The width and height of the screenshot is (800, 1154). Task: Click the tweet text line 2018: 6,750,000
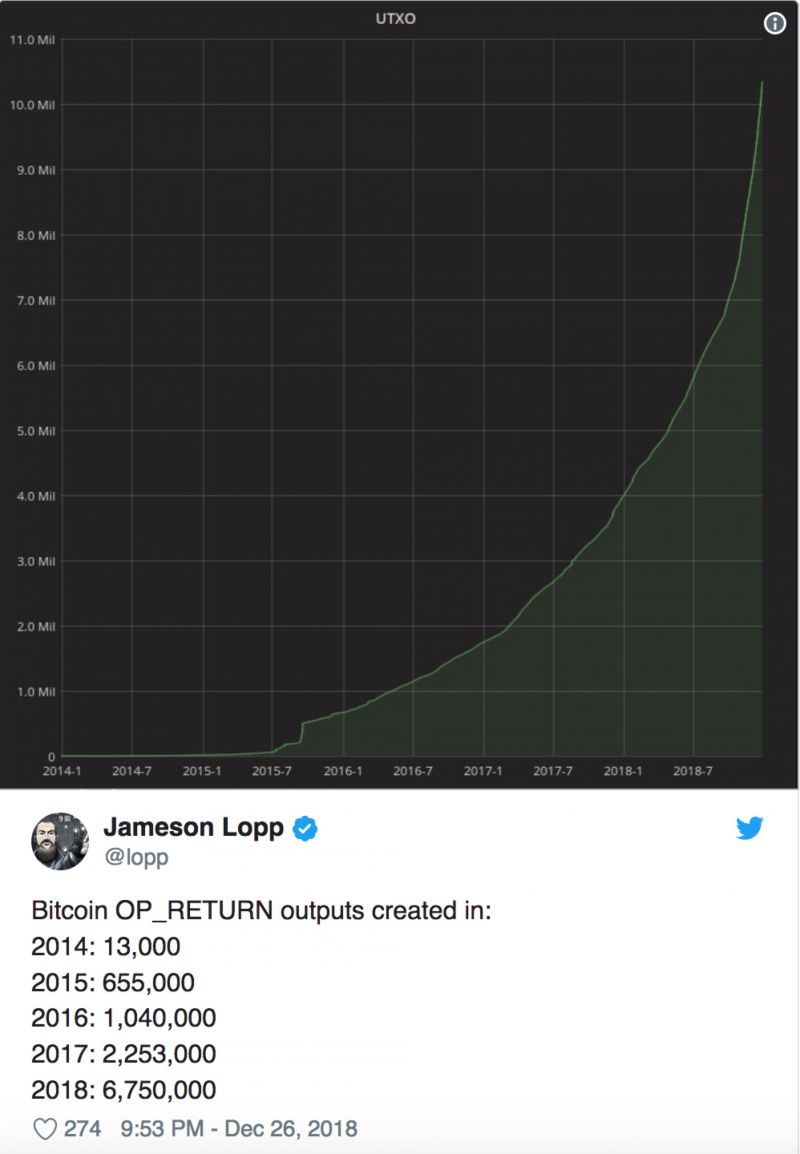point(124,1090)
